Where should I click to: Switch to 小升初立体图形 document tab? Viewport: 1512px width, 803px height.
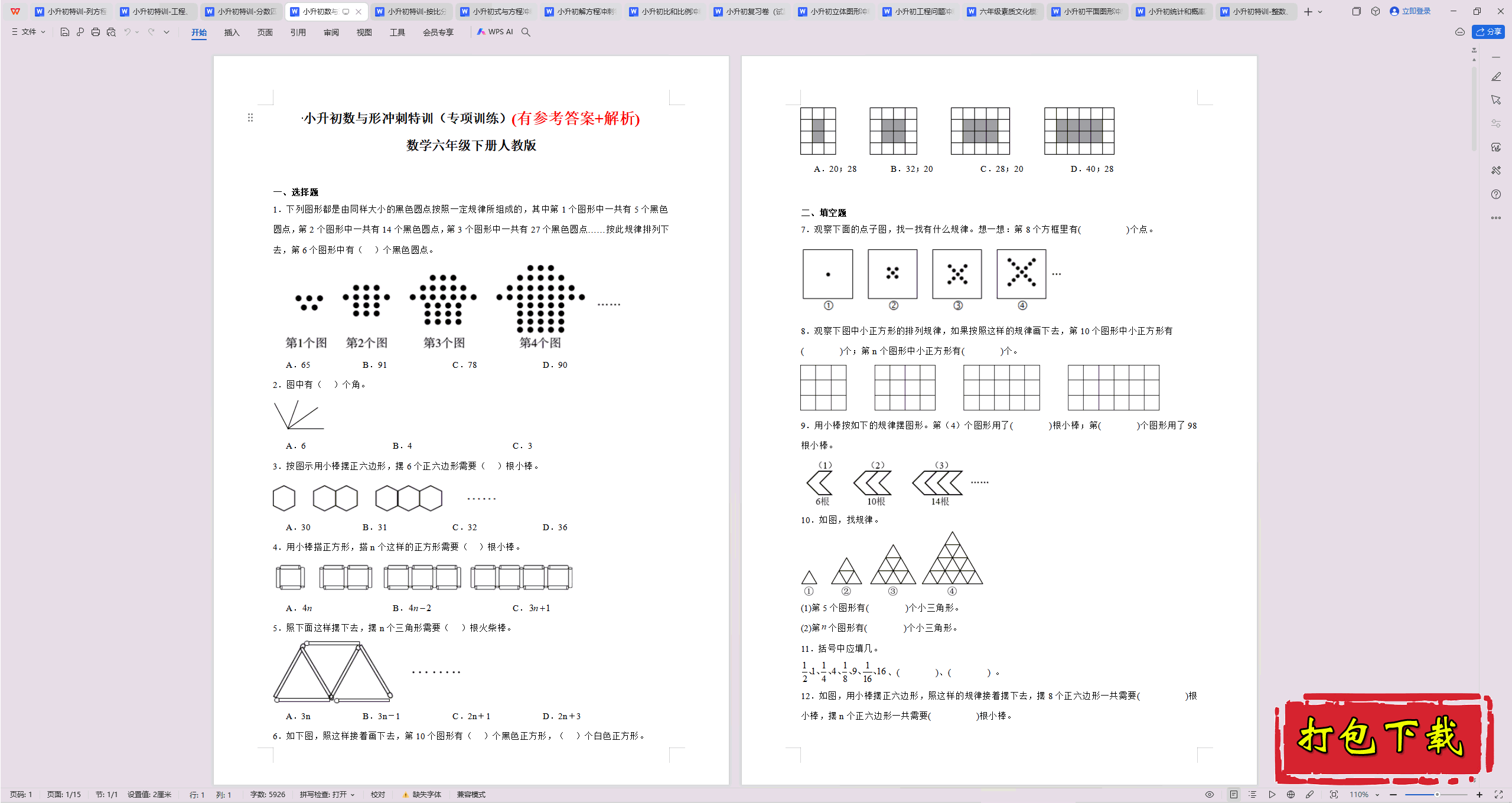(x=835, y=11)
